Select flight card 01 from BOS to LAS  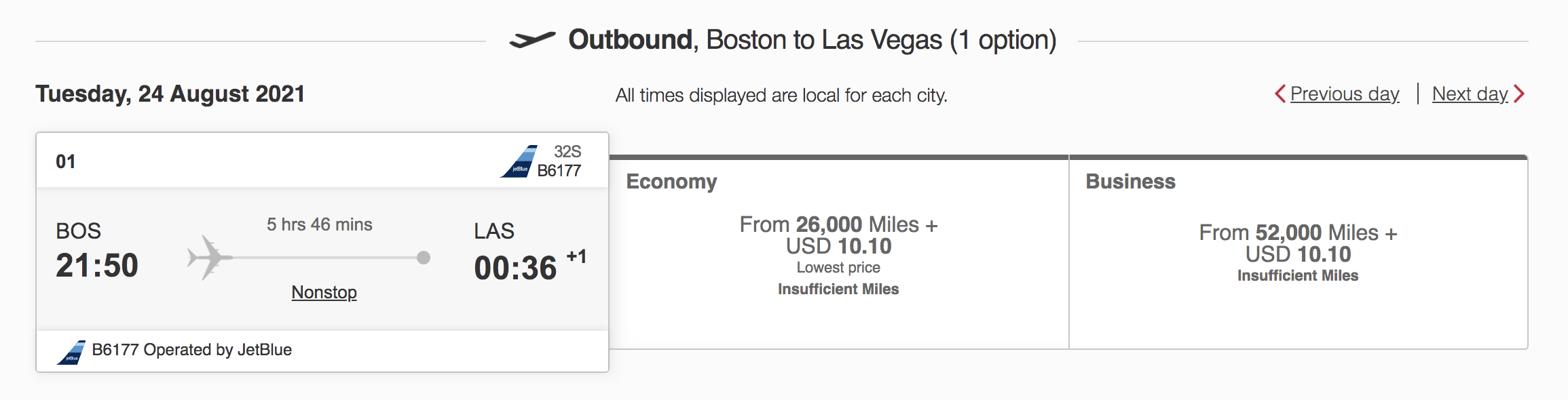[322, 251]
